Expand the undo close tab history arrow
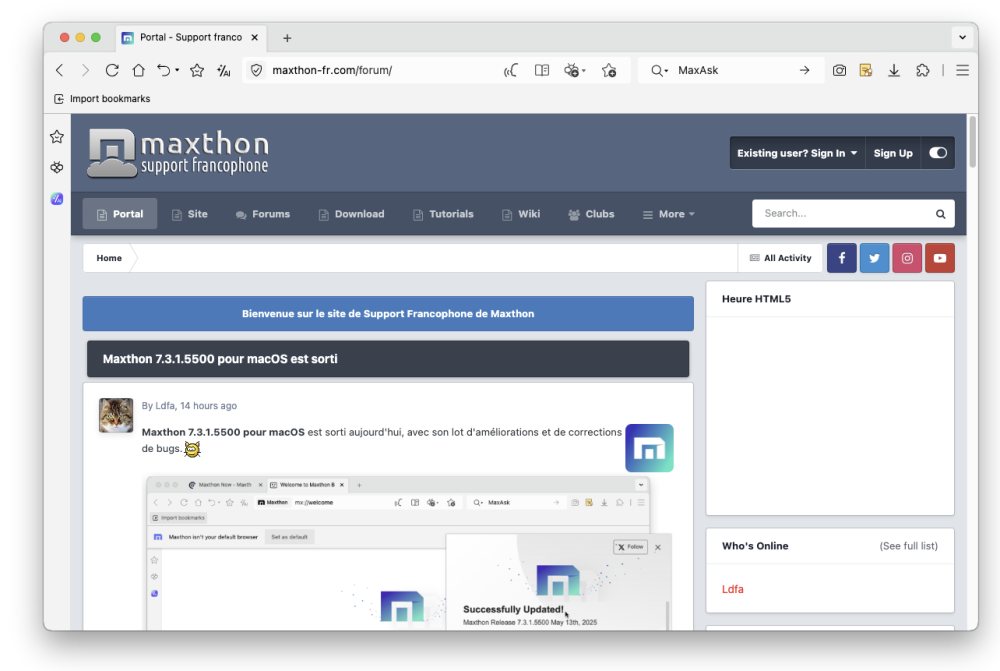Screen dimensions: 1000x671 (x=177, y=70)
